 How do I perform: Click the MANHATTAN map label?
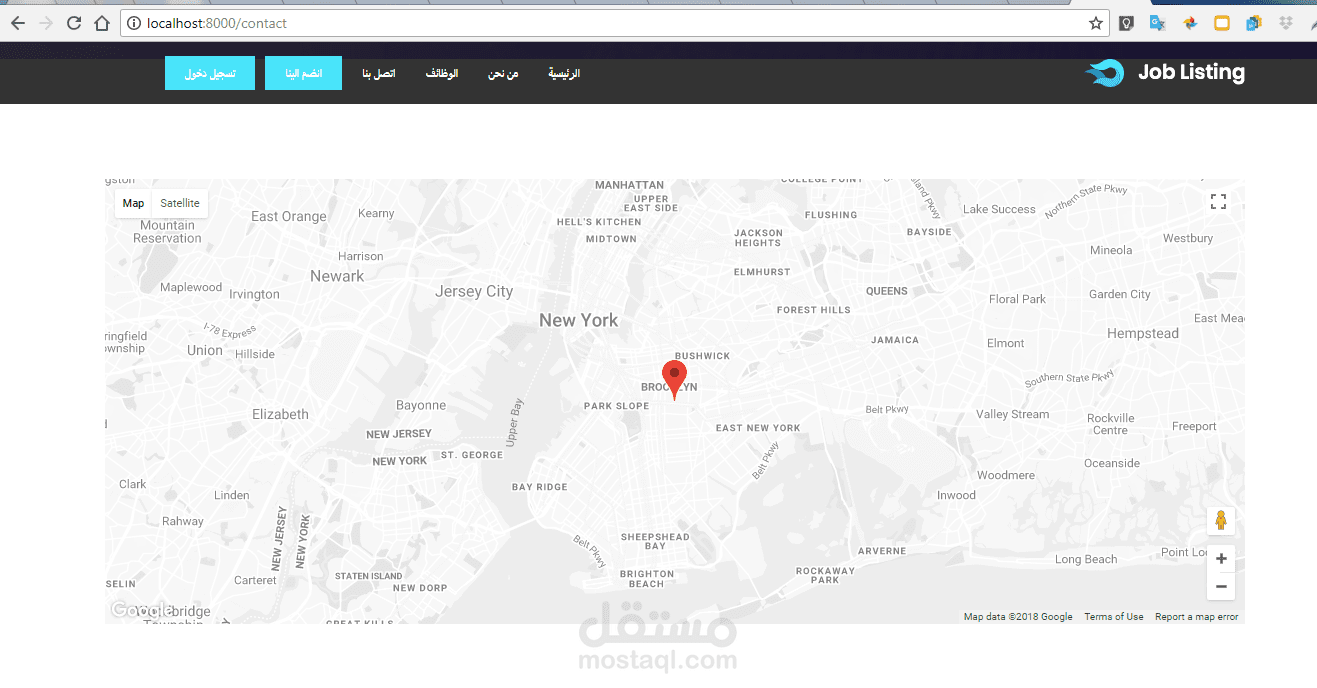629,185
